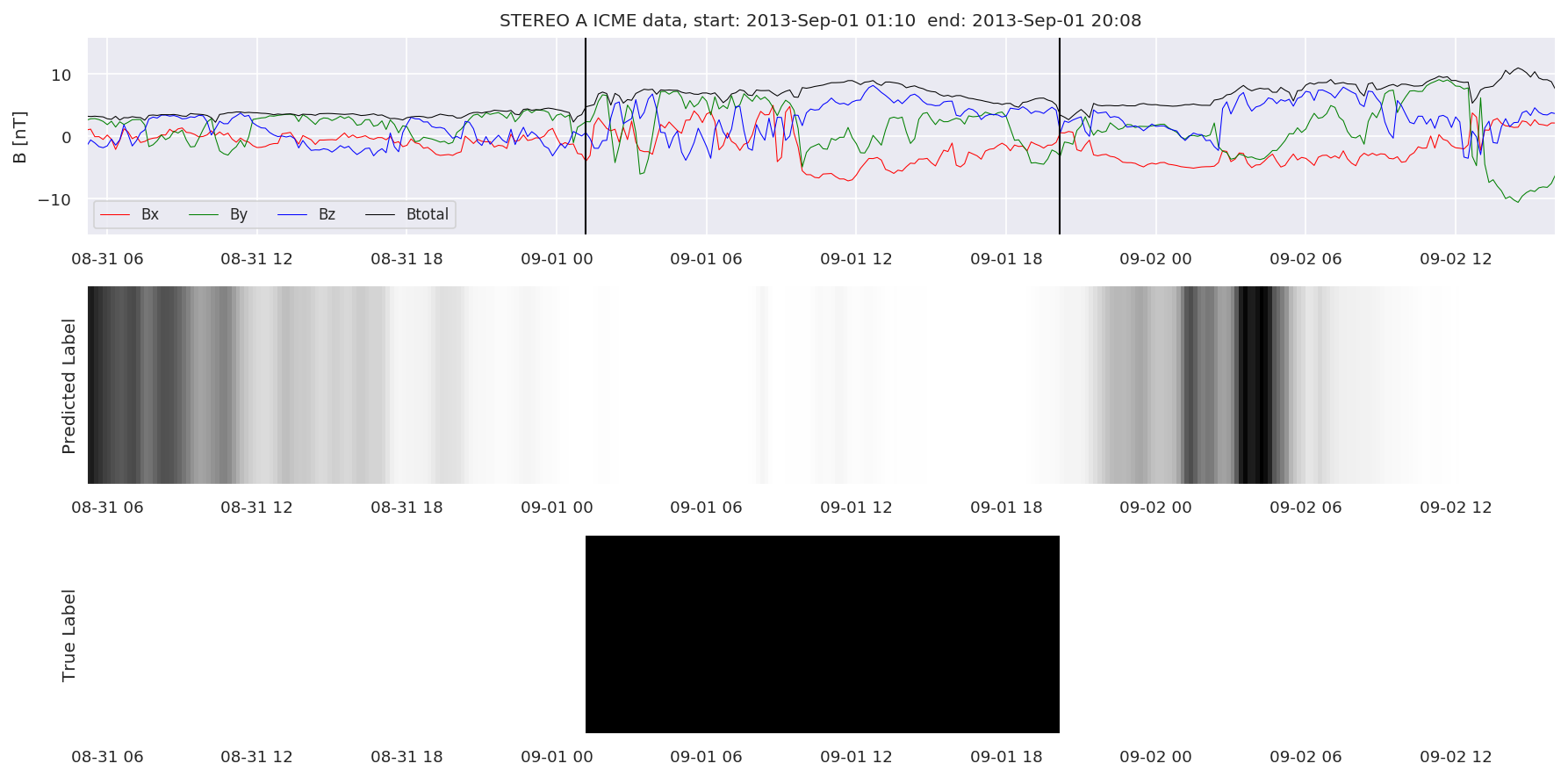Click Predicted Label panel tick "09-01 06"
Viewport: 1568px width, 778px height.
tap(706, 508)
